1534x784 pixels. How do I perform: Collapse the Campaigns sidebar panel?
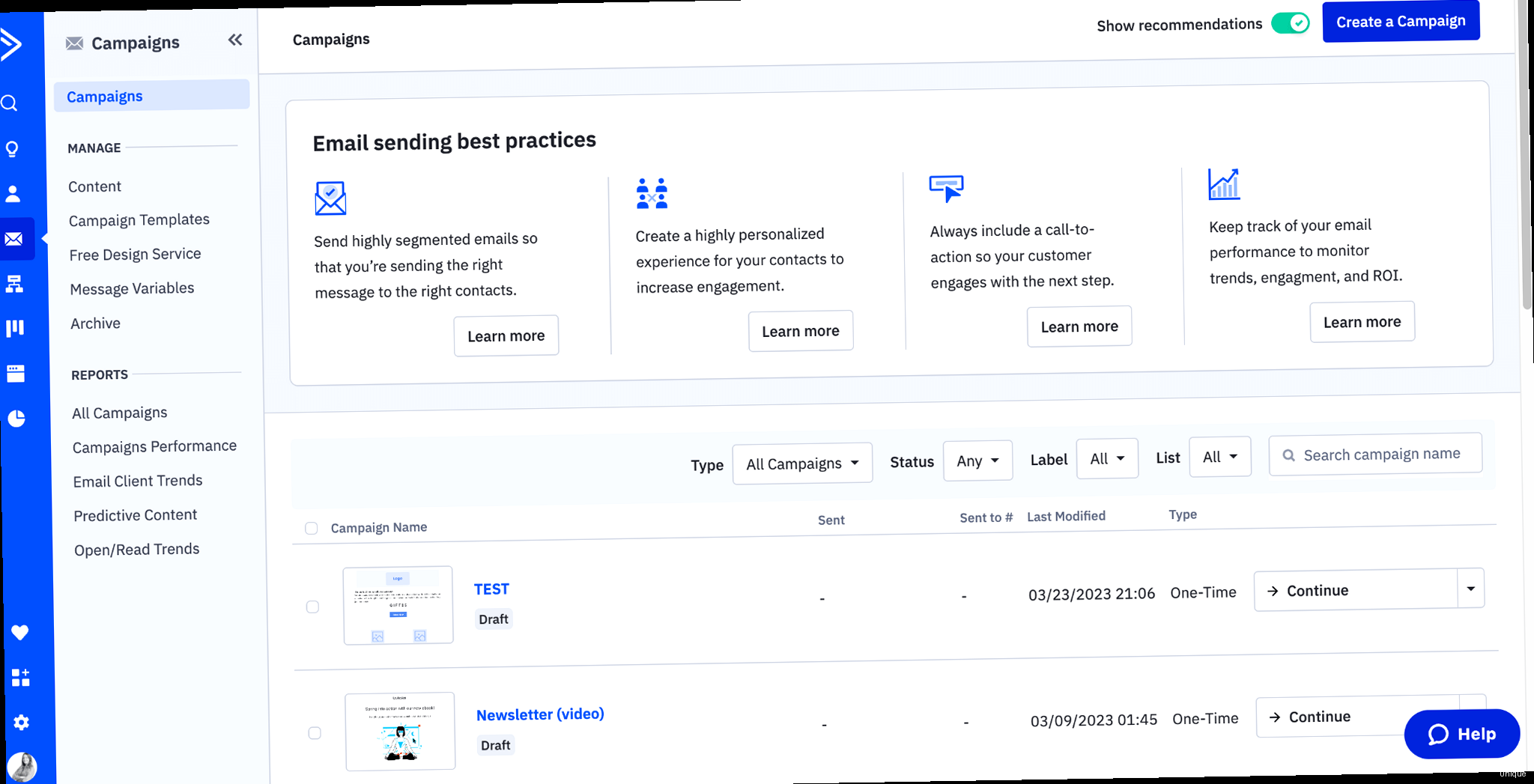pos(234,40)
